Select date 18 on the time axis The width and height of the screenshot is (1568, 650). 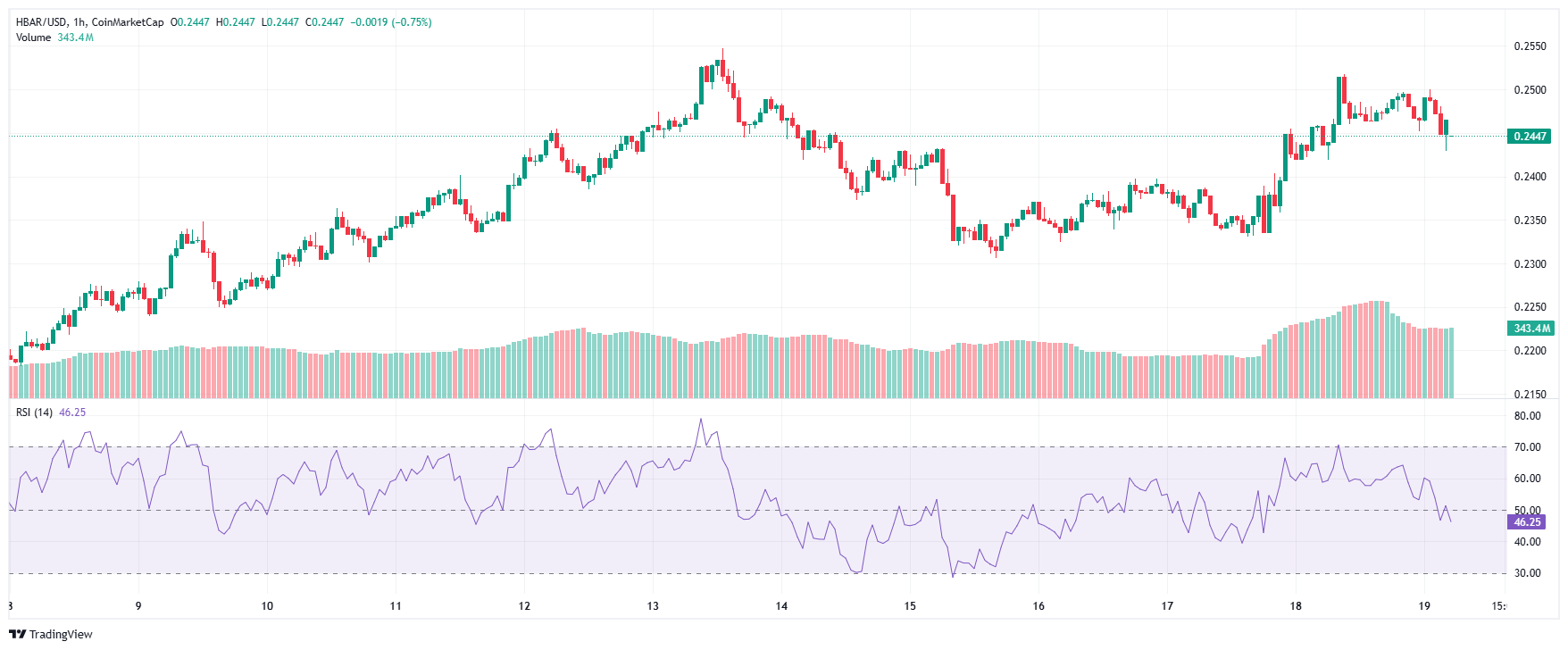coord(1296,605)
